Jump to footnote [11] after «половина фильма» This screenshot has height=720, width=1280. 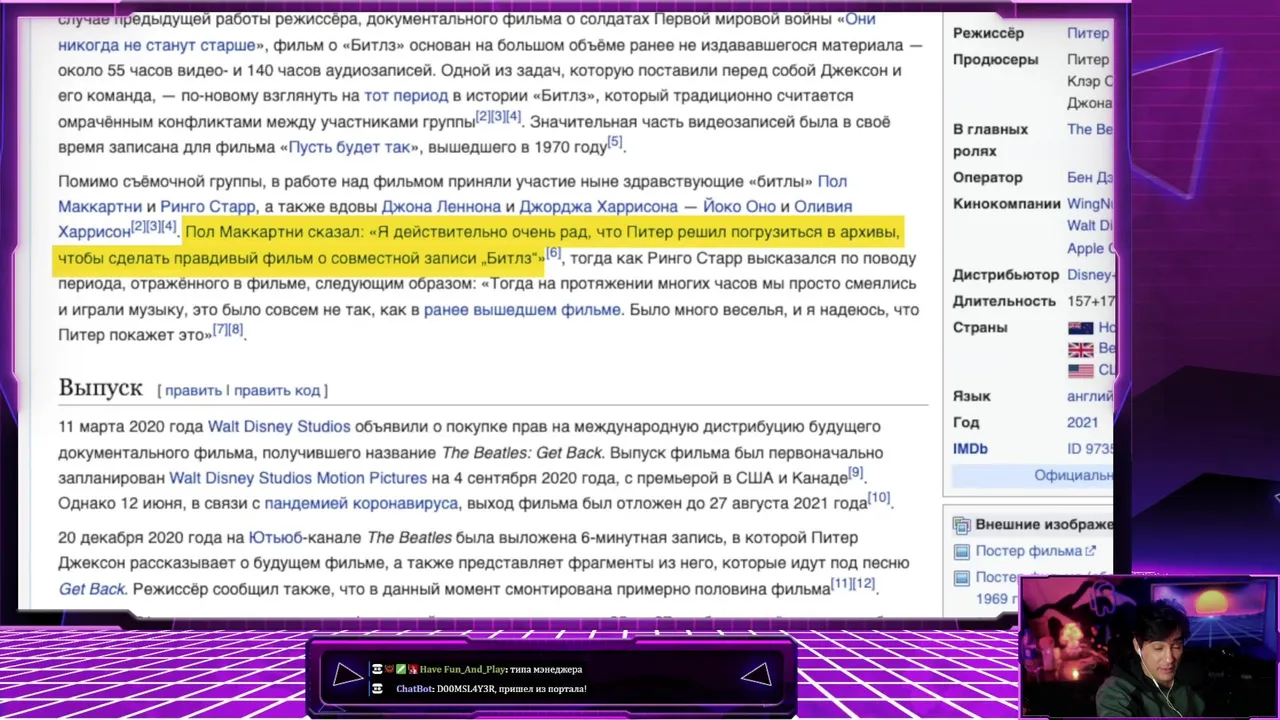[x=841, y=584]
